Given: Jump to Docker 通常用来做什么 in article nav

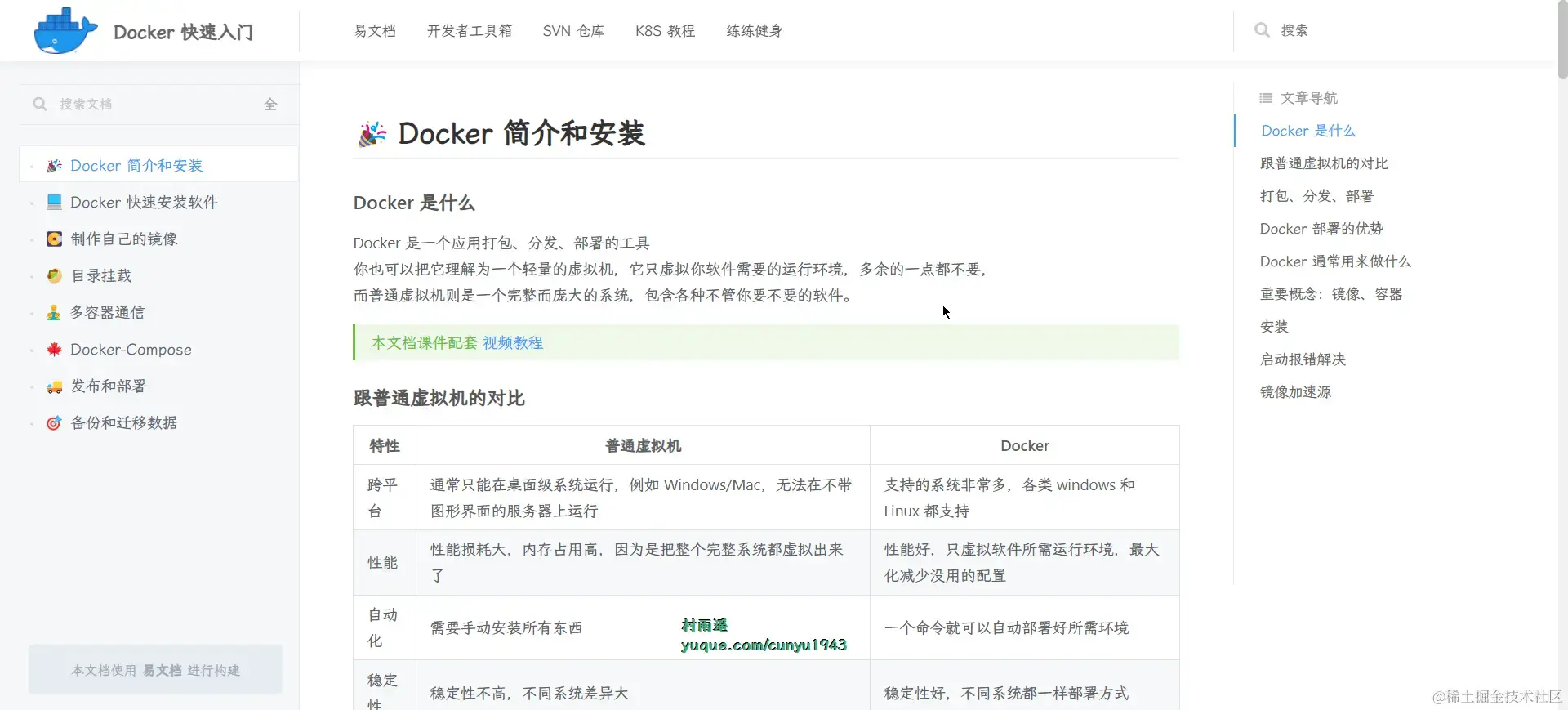Looking at the screenshot, I should (x=1335, y=261).
